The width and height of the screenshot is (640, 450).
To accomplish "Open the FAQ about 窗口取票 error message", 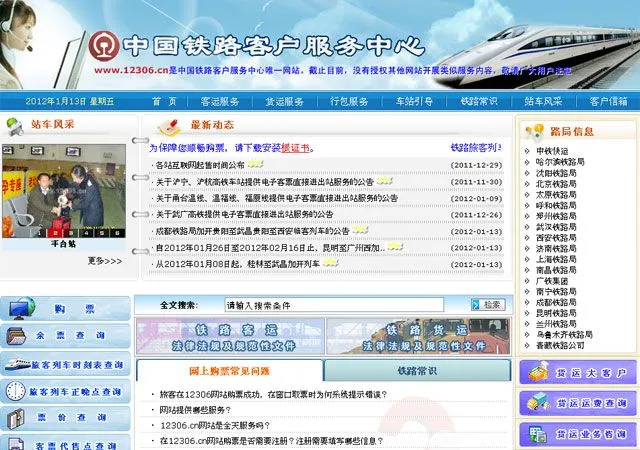I will coord(273,394).
